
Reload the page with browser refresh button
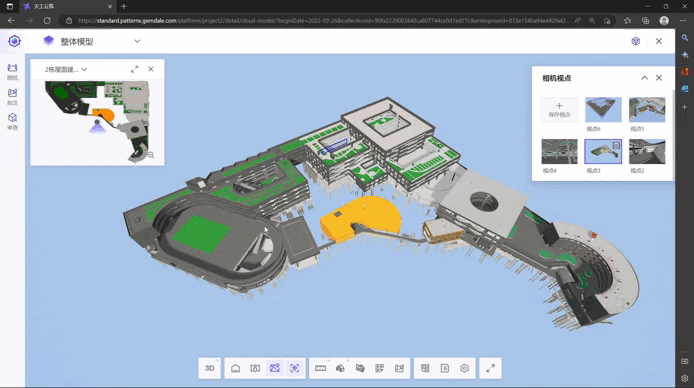pos(47,20)
